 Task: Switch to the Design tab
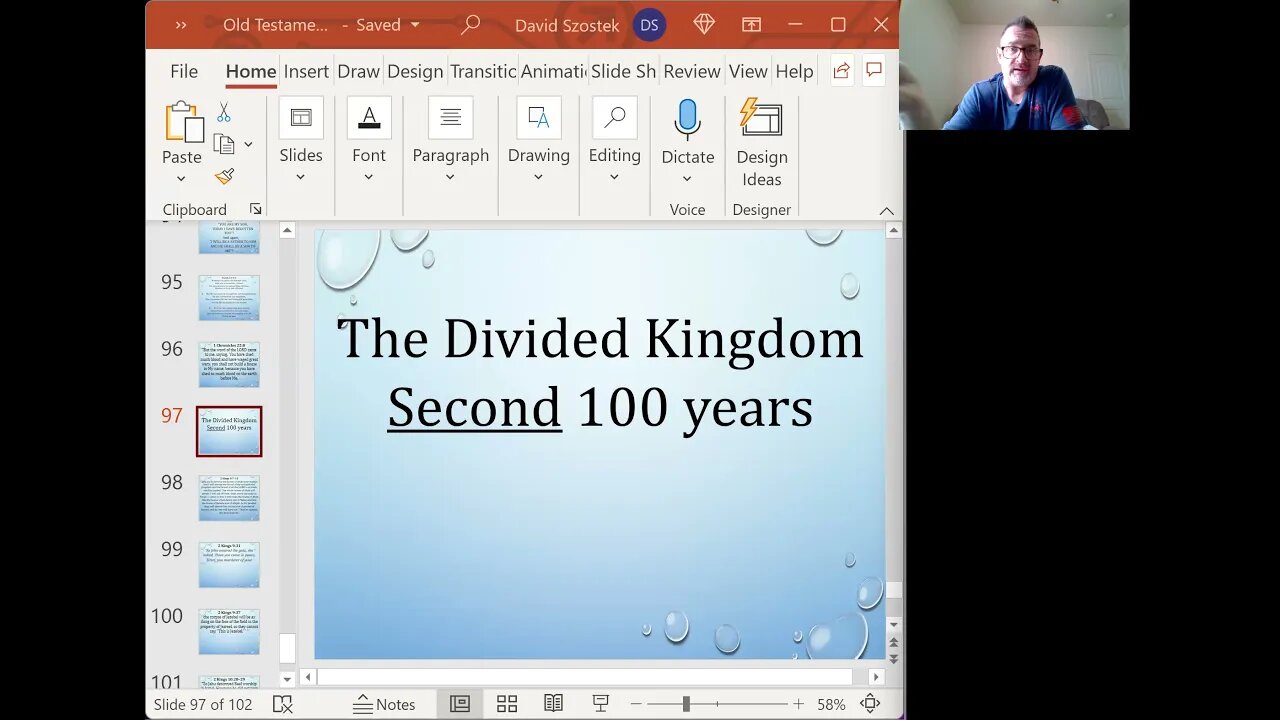(x=415, y=71)
